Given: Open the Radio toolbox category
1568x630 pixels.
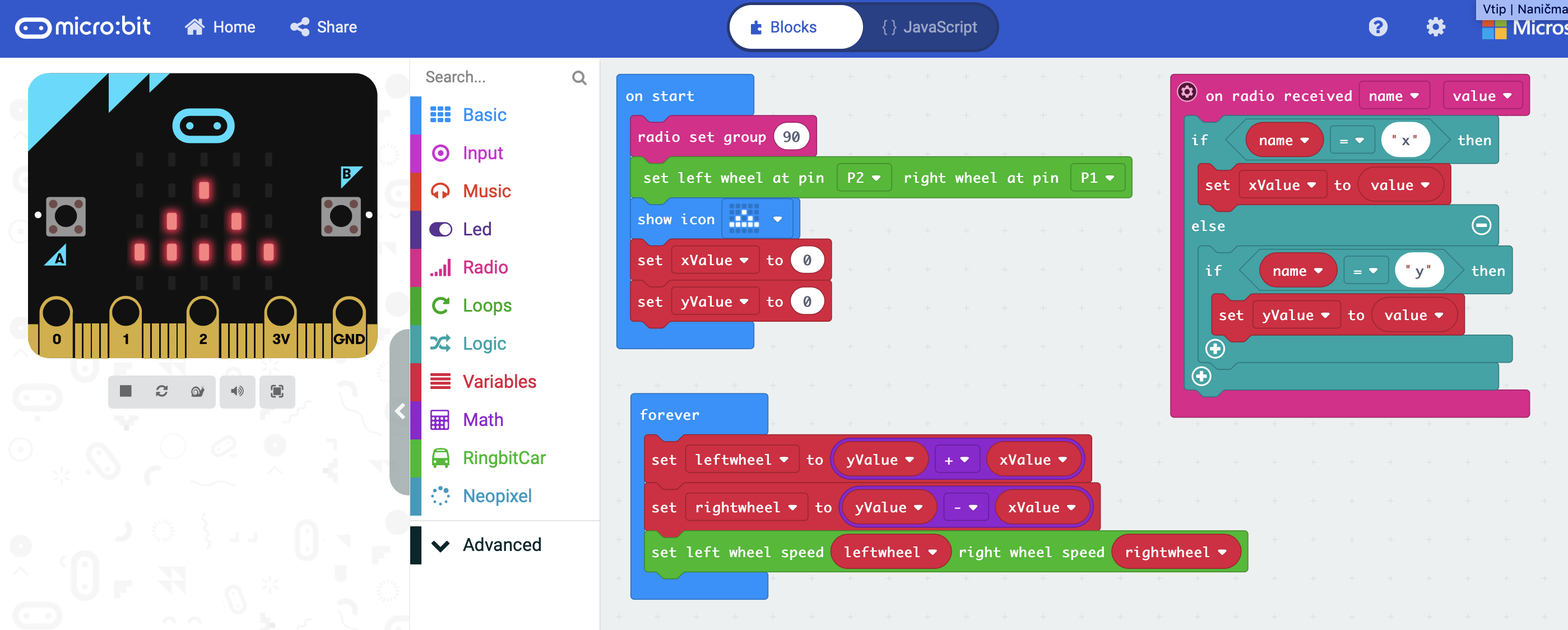Looking at the screenshot, I should 485,267.
